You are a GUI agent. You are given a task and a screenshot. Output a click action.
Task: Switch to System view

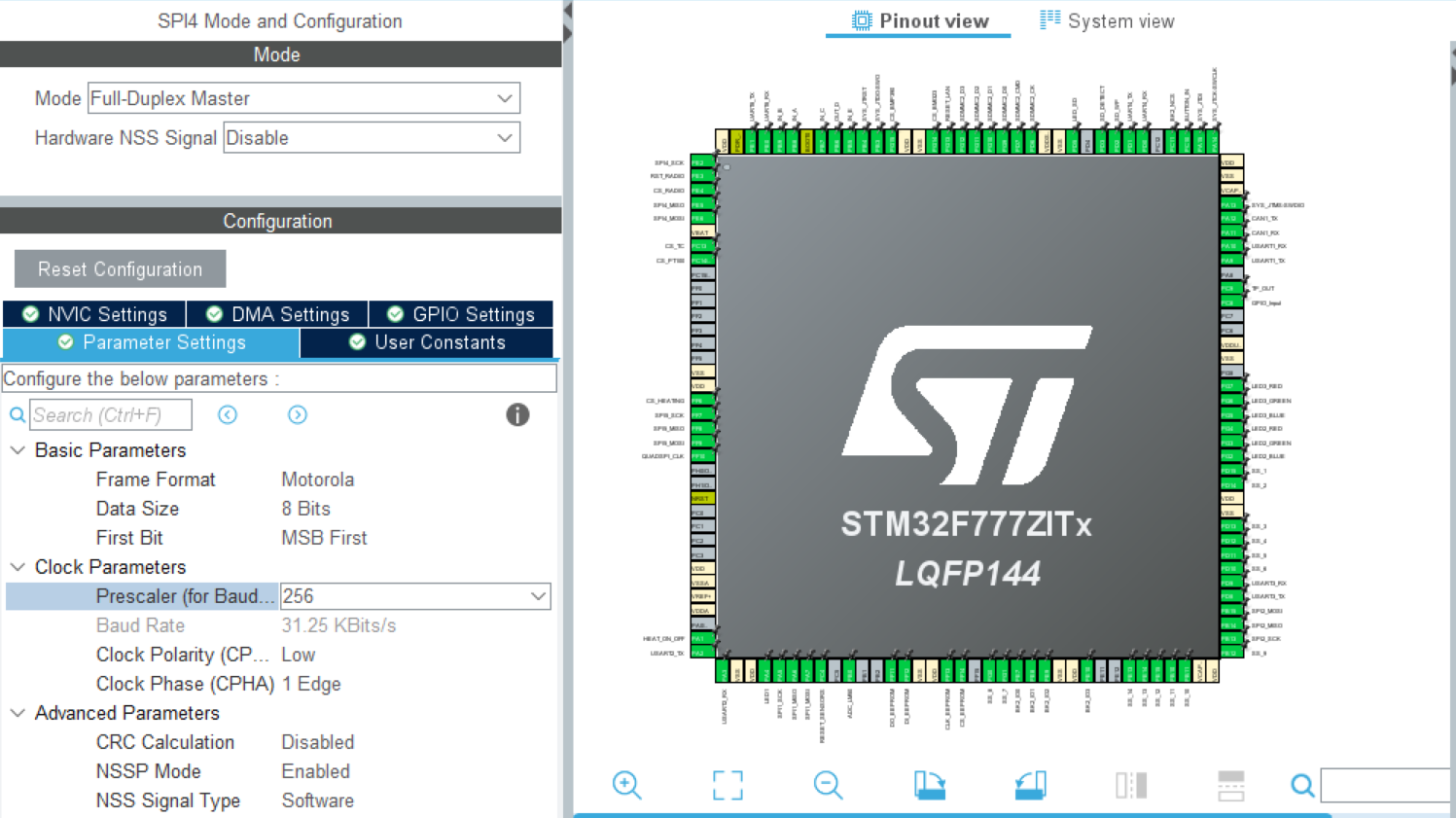coord(1107,19)
